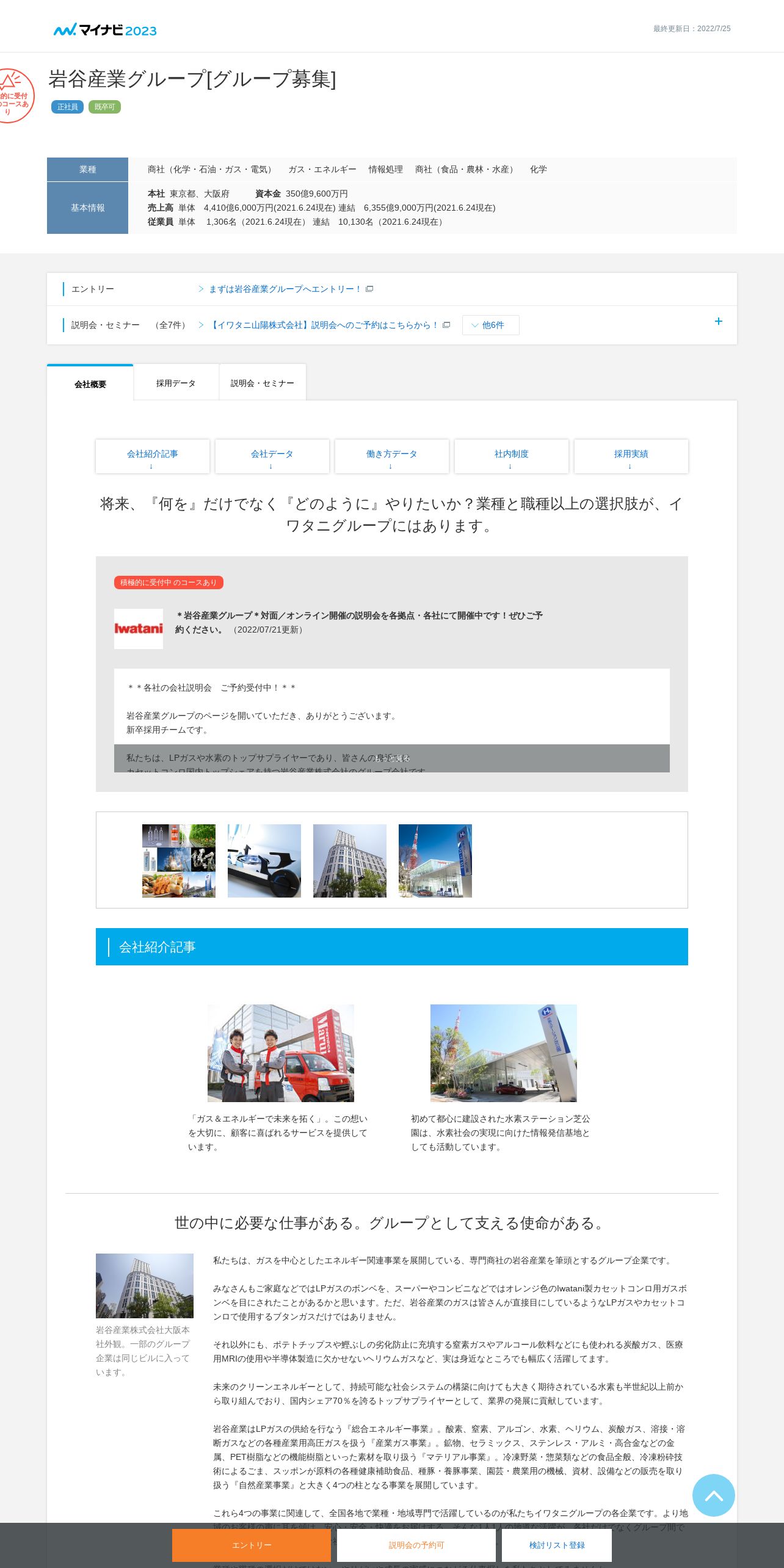
Task: Click the back-to-top arrow button
Action: click(713, 1495)
